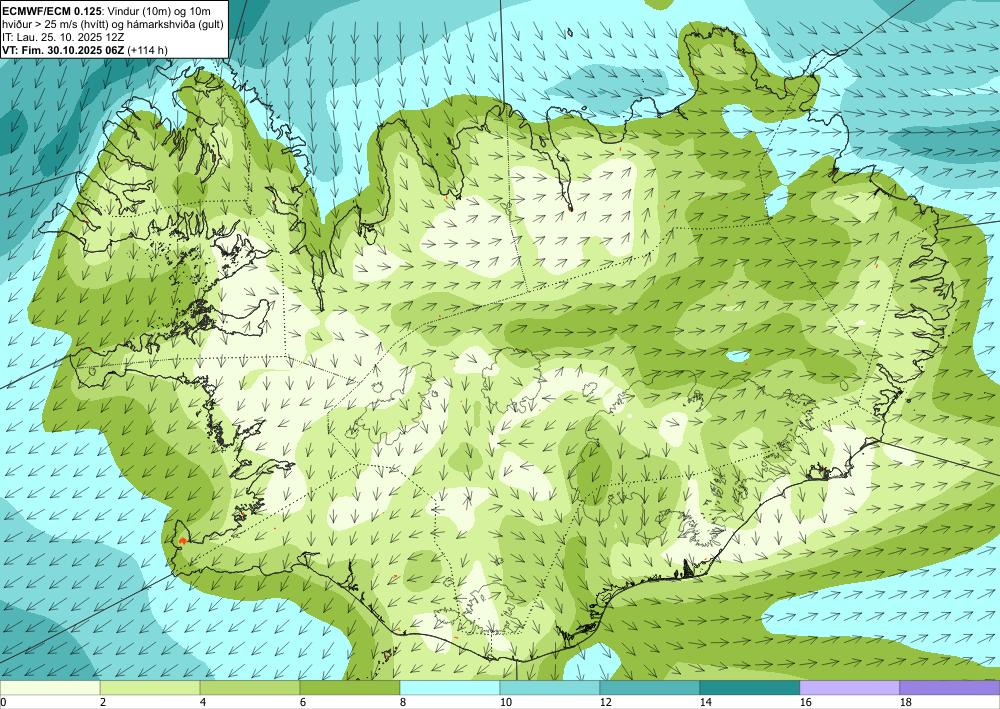Viewport: 1000px width, 709px height.
Task: Click the legend scale label "12"
Action: click(605, 702)
